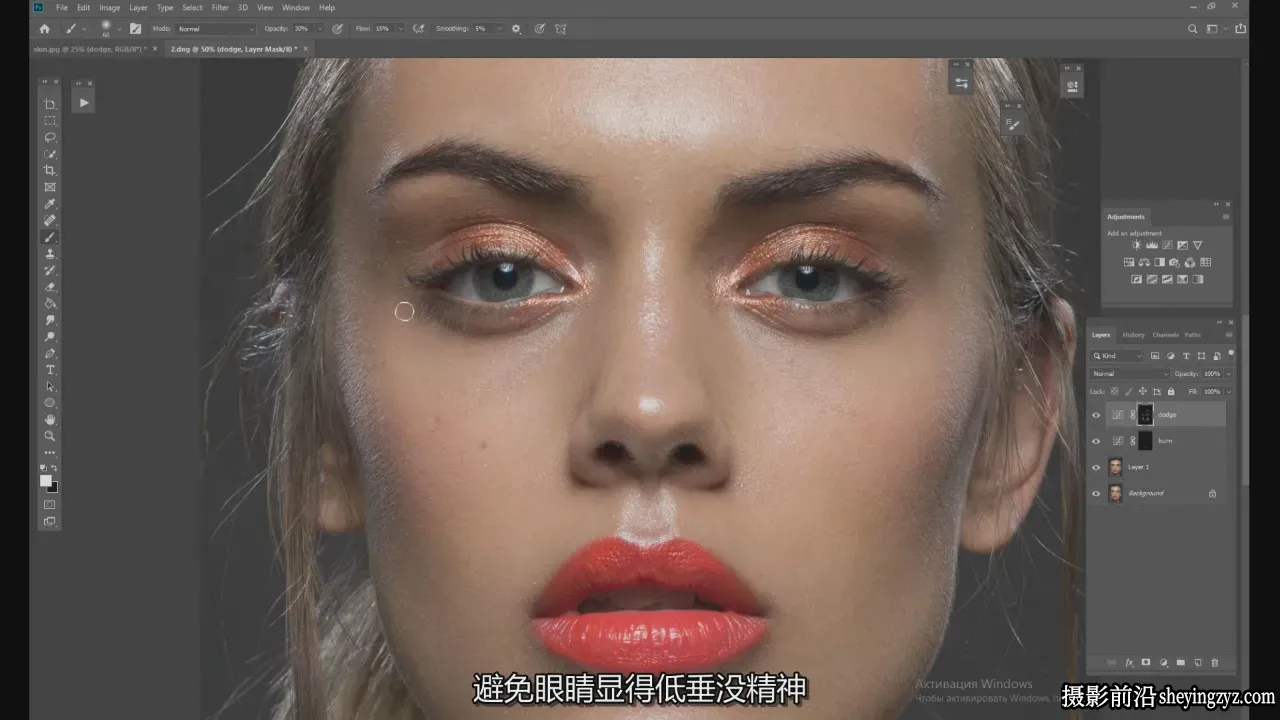The image size is (1280, 720).
Task: Open the layer Opacity 100% dropdown
Action: (1229, 373)
